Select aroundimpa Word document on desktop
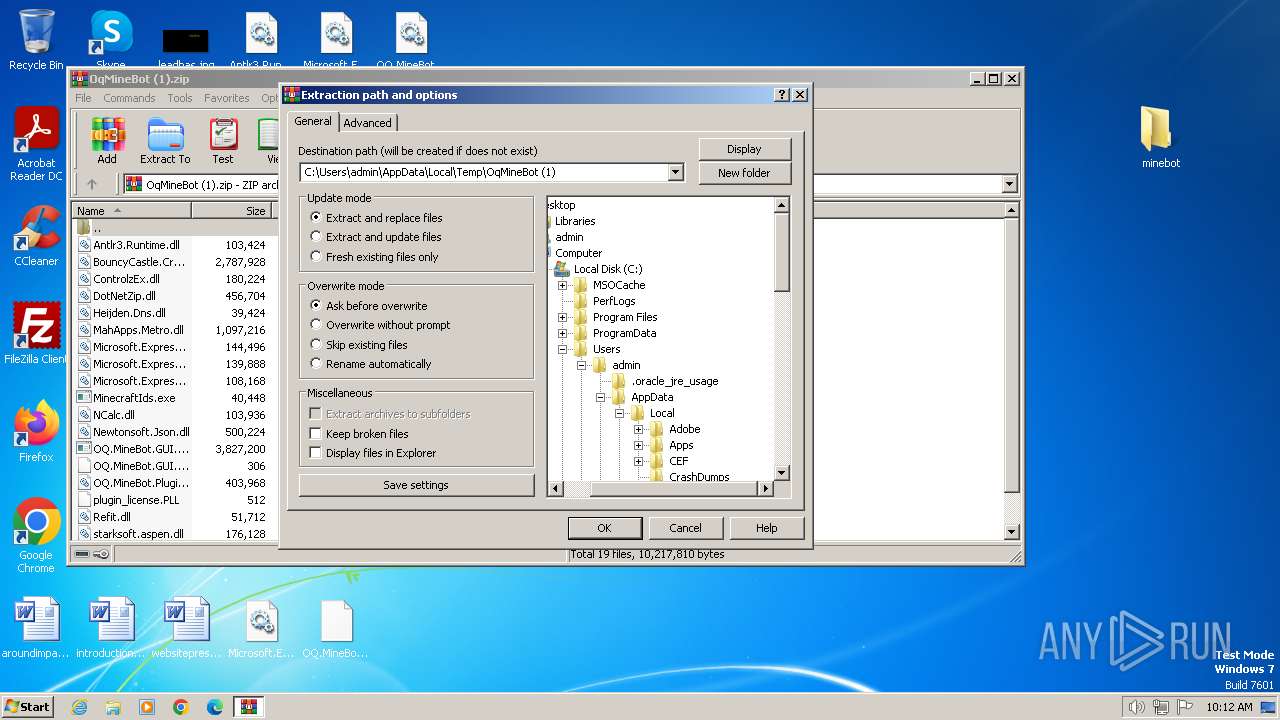Image resolution: width=1280 pixels, height=720 pixels. click(x=36, y=628)
